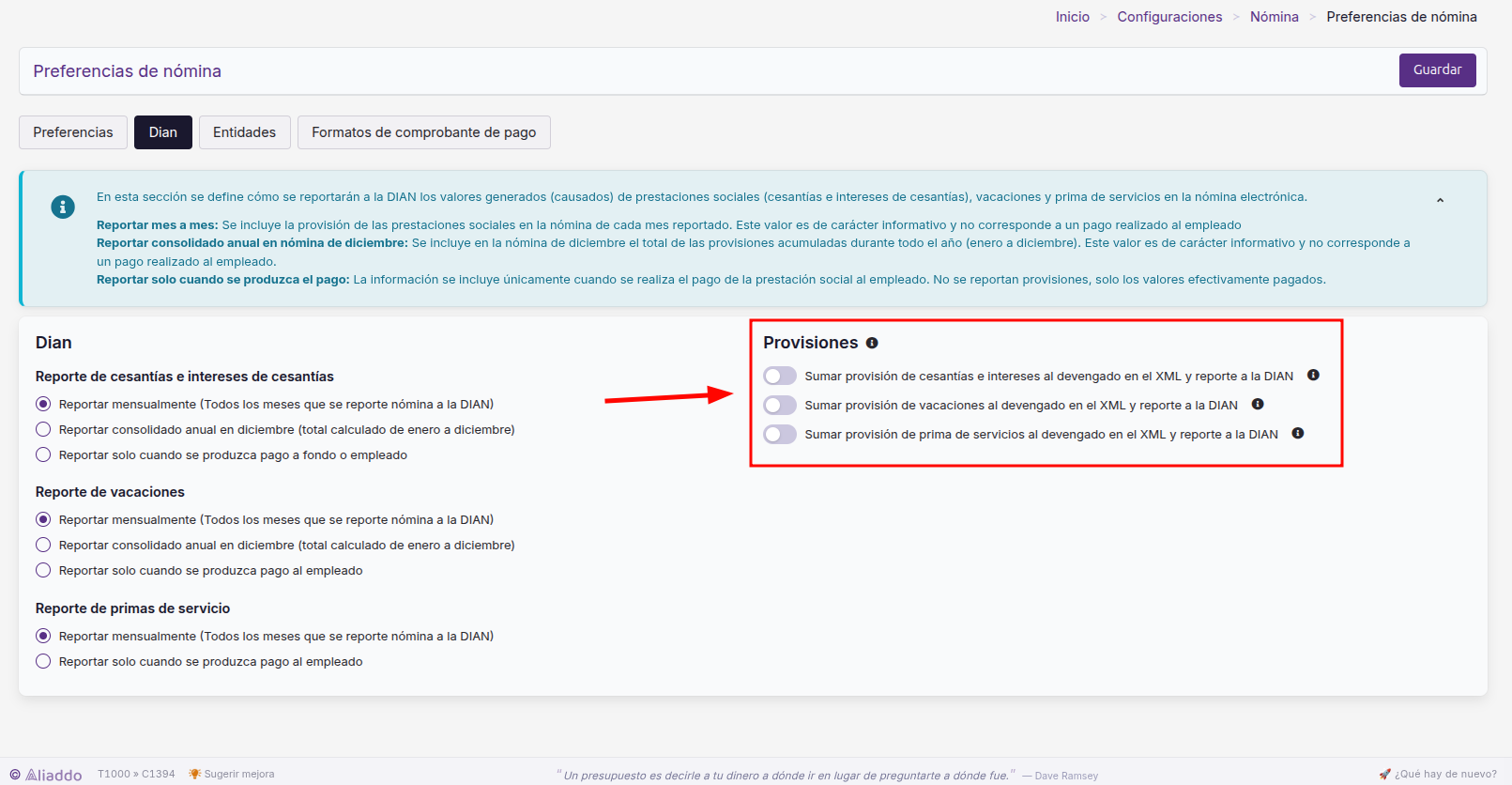Click the rocket icon in the footer

[x=1384, y=774]
